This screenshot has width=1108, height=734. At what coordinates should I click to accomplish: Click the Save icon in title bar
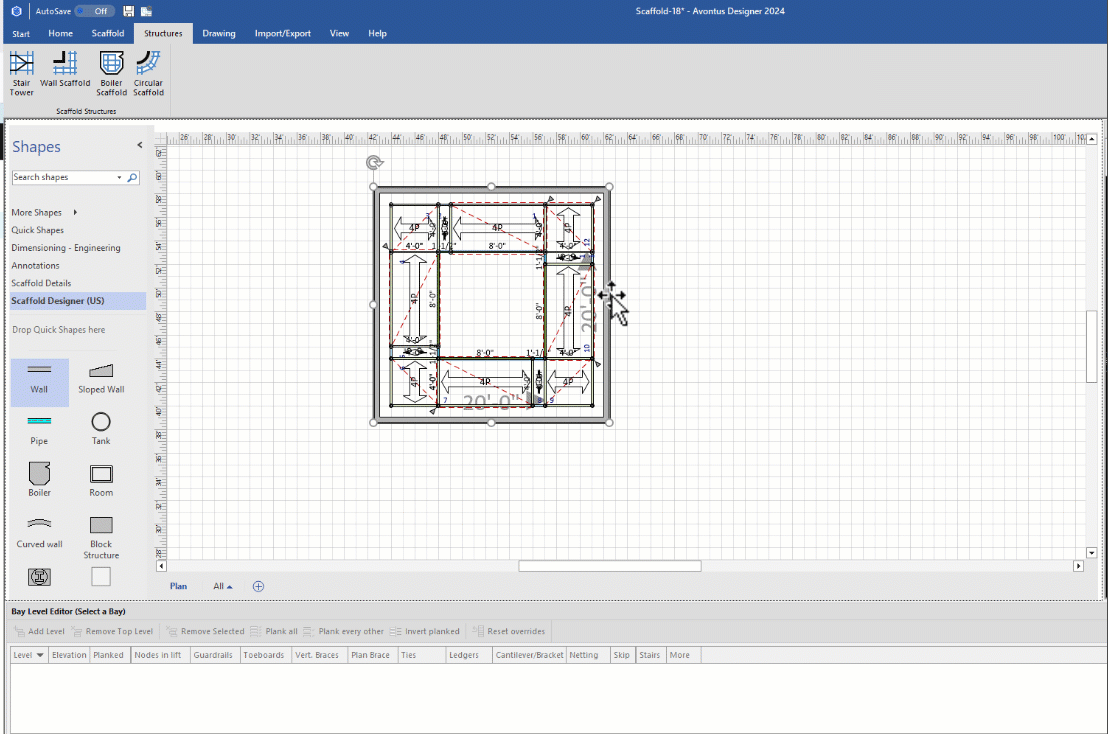pyautogui.click(x=128, y=11)
